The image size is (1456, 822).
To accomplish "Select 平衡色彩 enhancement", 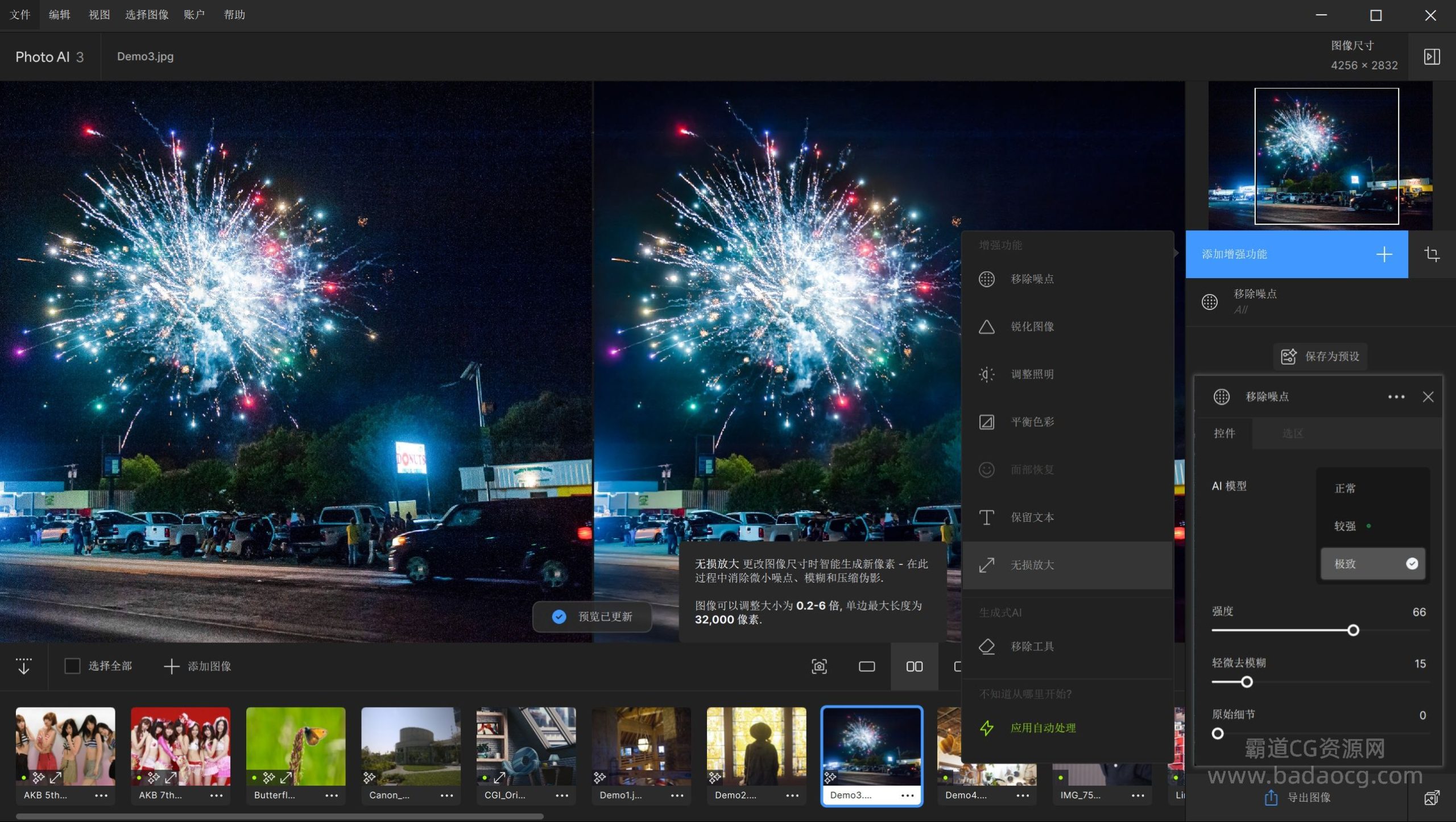I will pyautogui.click(x=1067, y=422).
